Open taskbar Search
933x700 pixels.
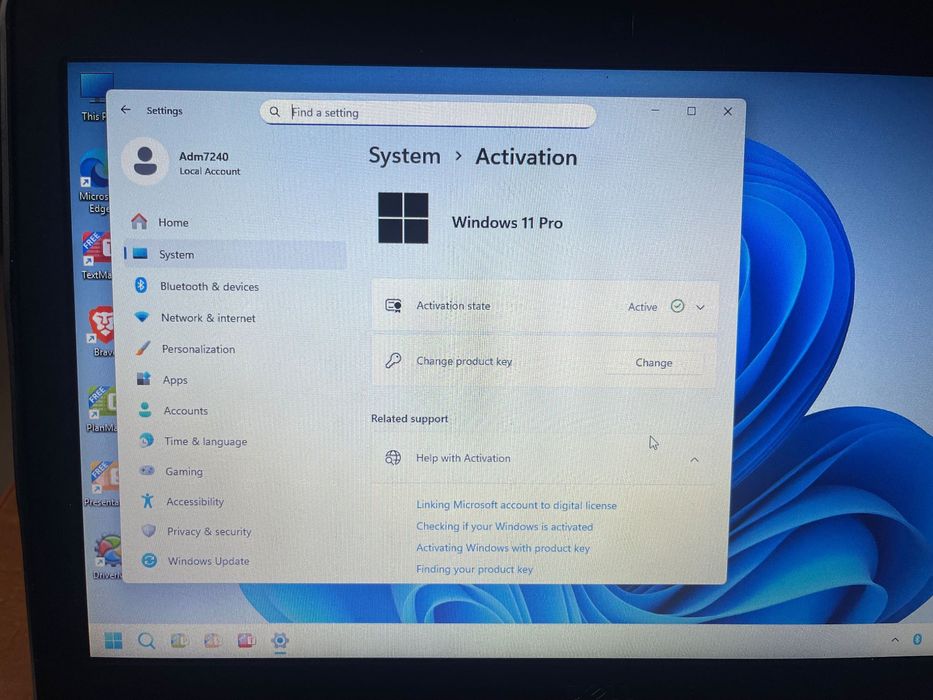pos(146,640)
